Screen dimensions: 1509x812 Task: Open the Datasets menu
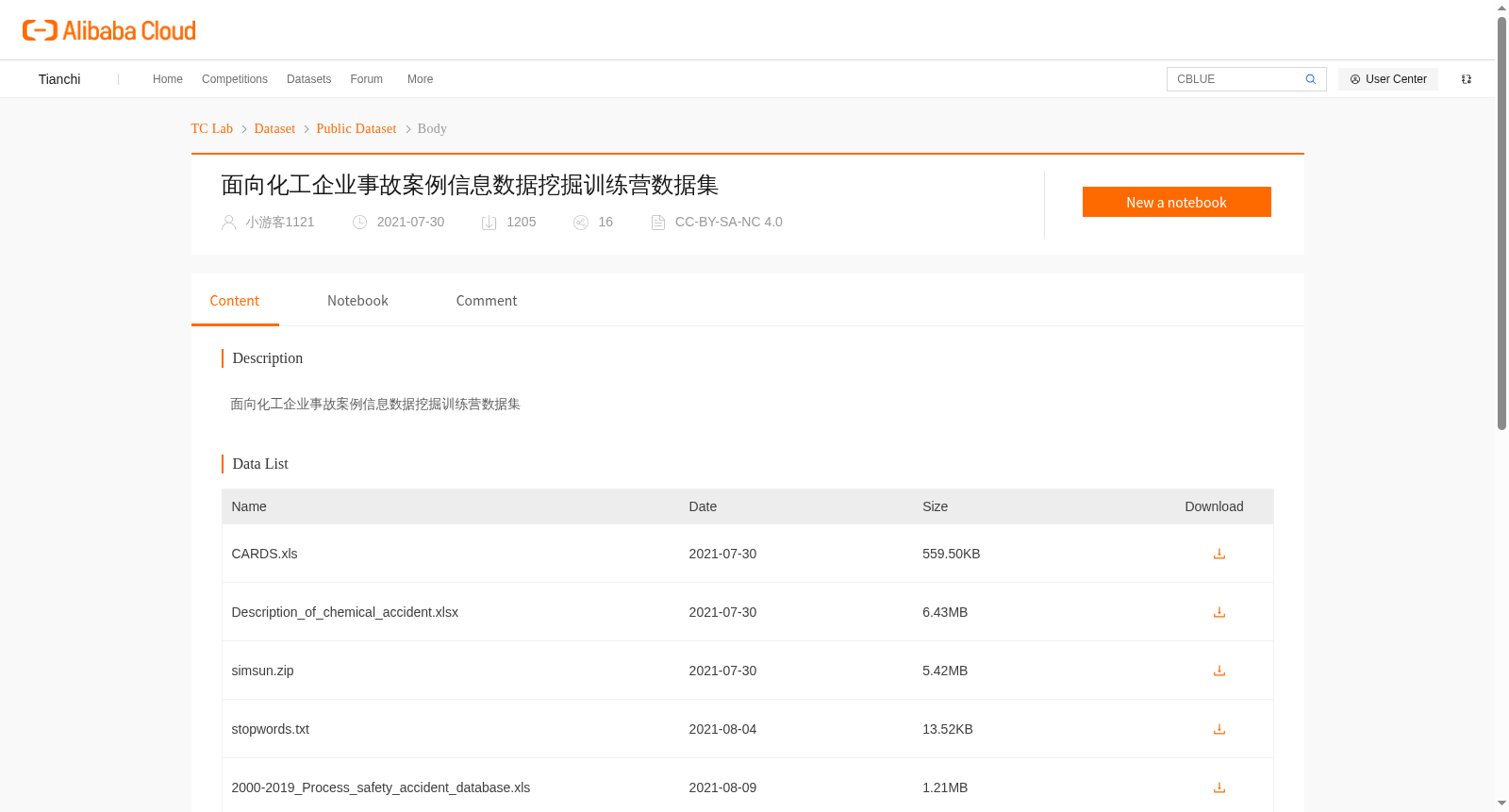[x=308, y=79]
